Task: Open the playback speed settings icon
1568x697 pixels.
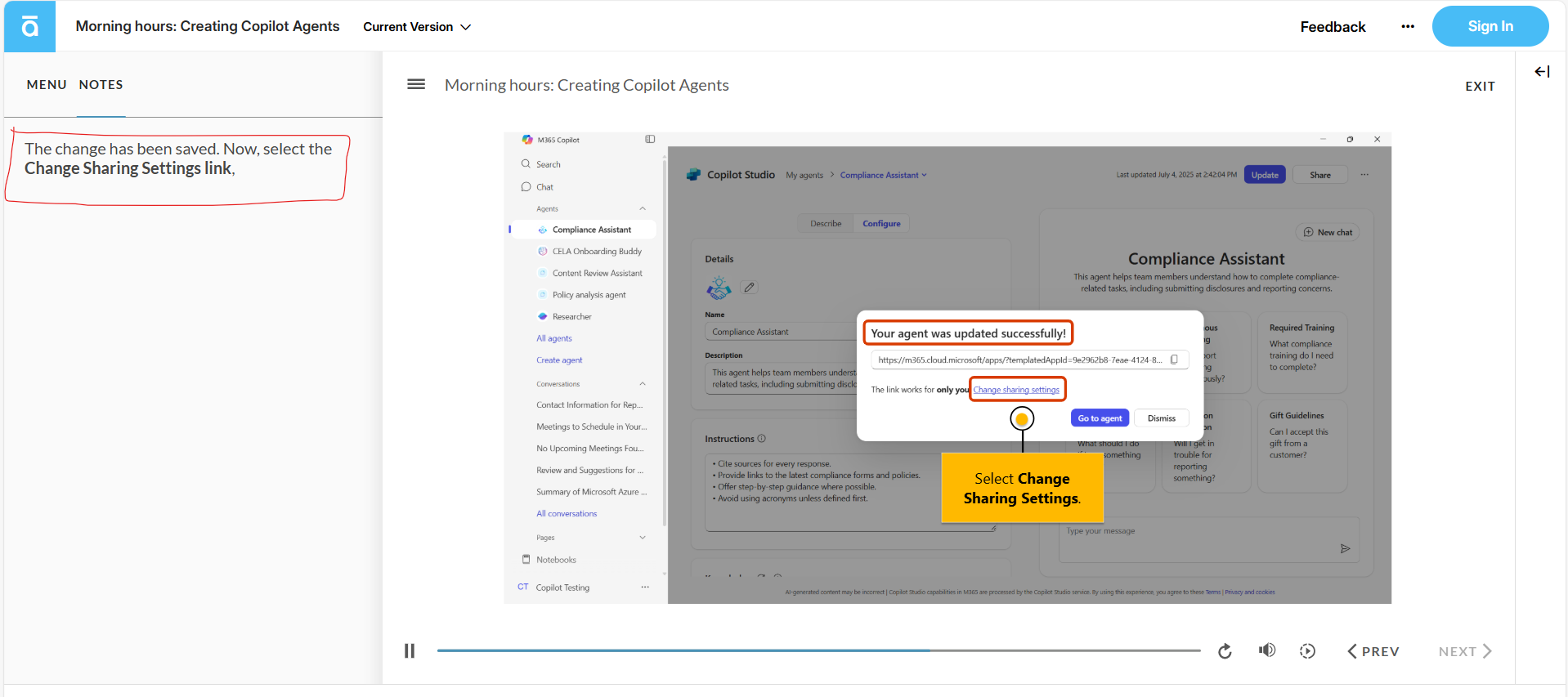Action: [1308, 651]
